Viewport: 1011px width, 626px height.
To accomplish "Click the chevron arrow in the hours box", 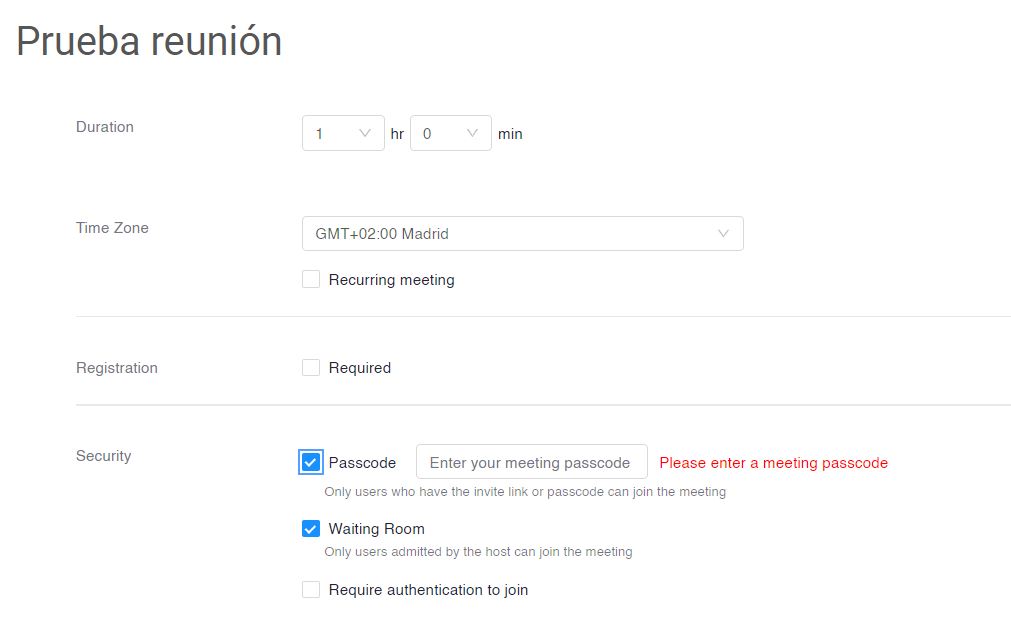I will click(365, 133).
